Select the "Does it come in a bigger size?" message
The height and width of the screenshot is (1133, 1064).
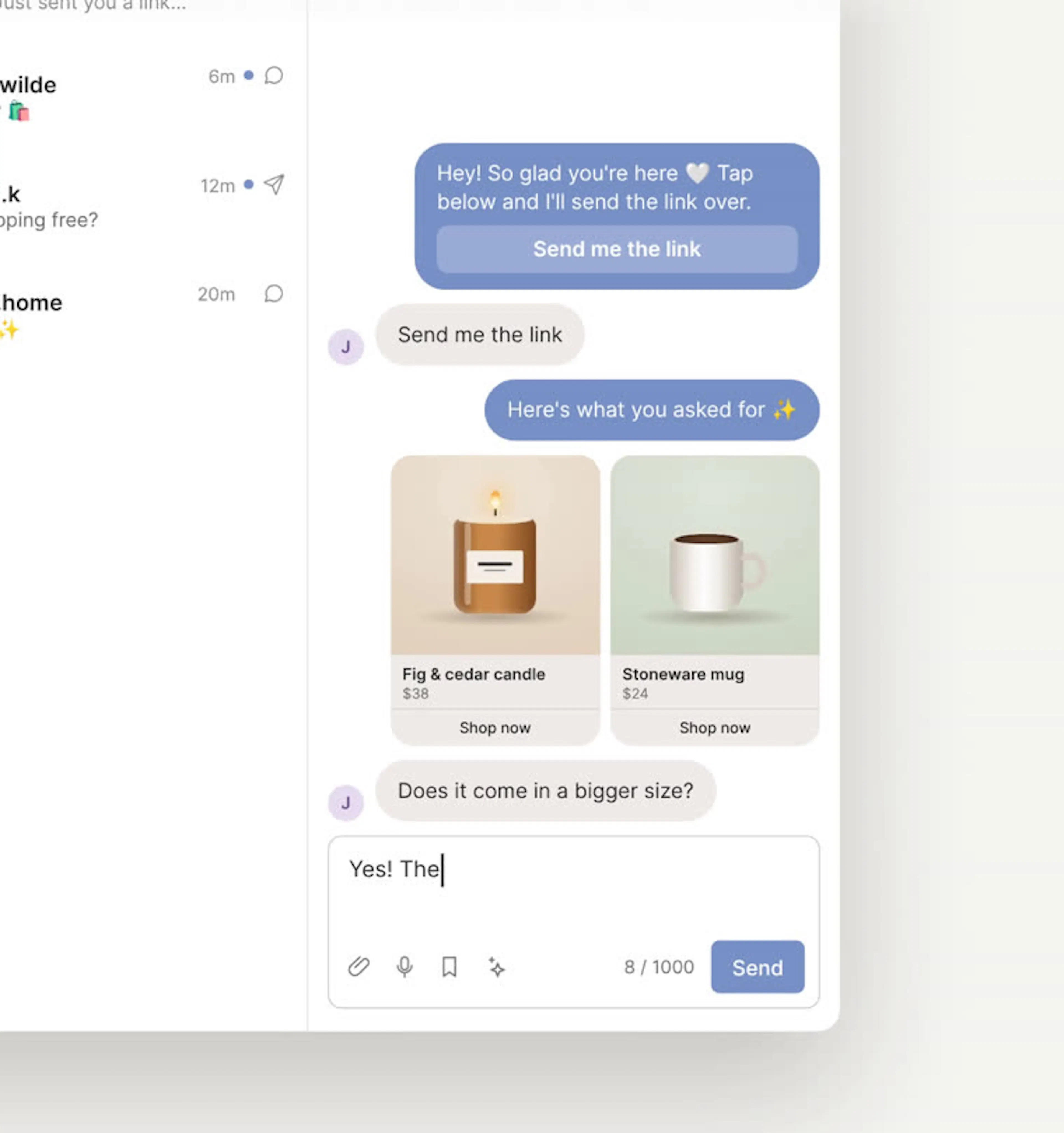[545, 790]
